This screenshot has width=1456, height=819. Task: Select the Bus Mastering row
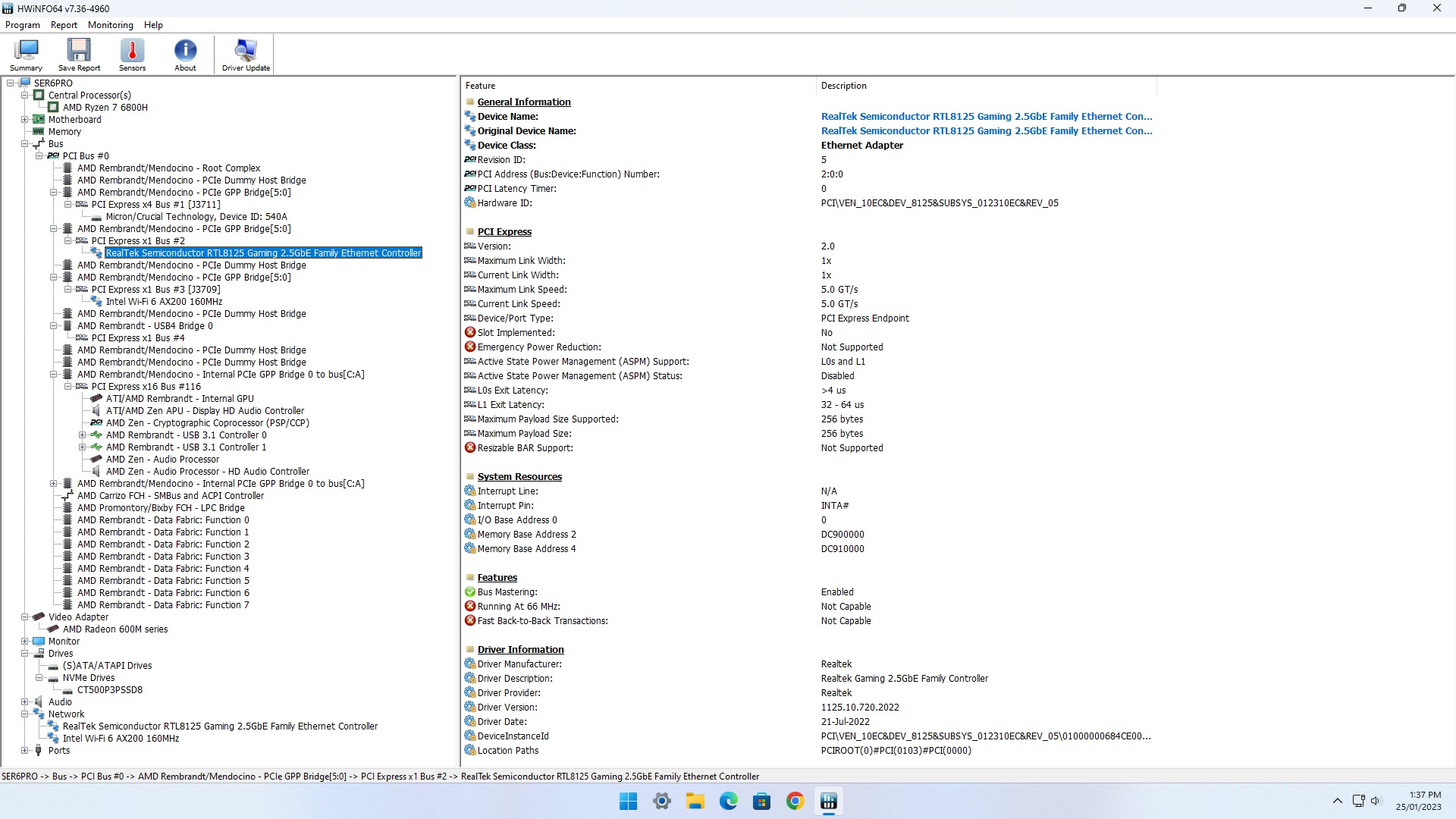point(808,592)
